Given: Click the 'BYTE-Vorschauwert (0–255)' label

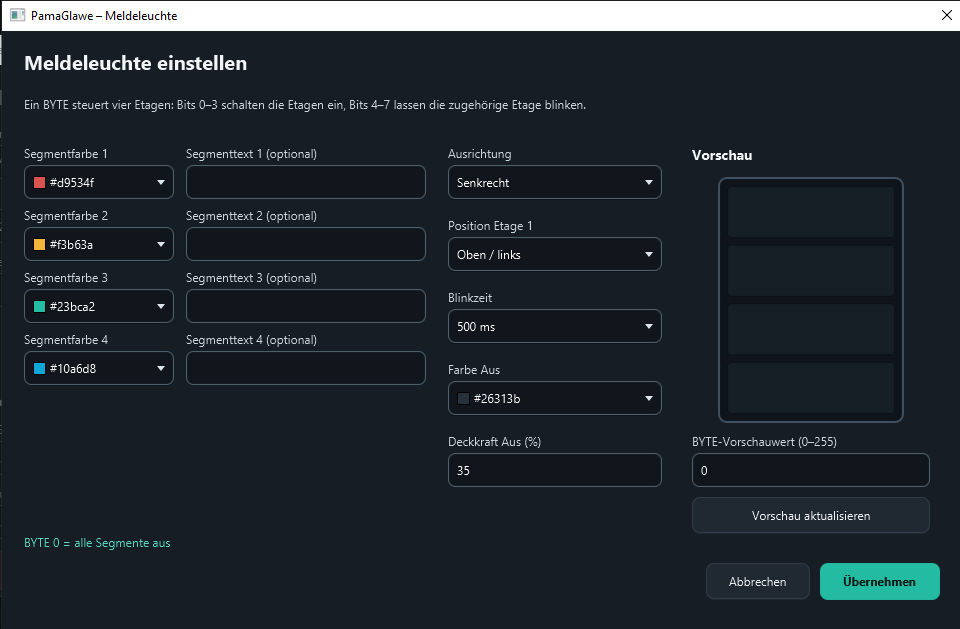Looking at the screenshot, I should click(x=764, y=442).
